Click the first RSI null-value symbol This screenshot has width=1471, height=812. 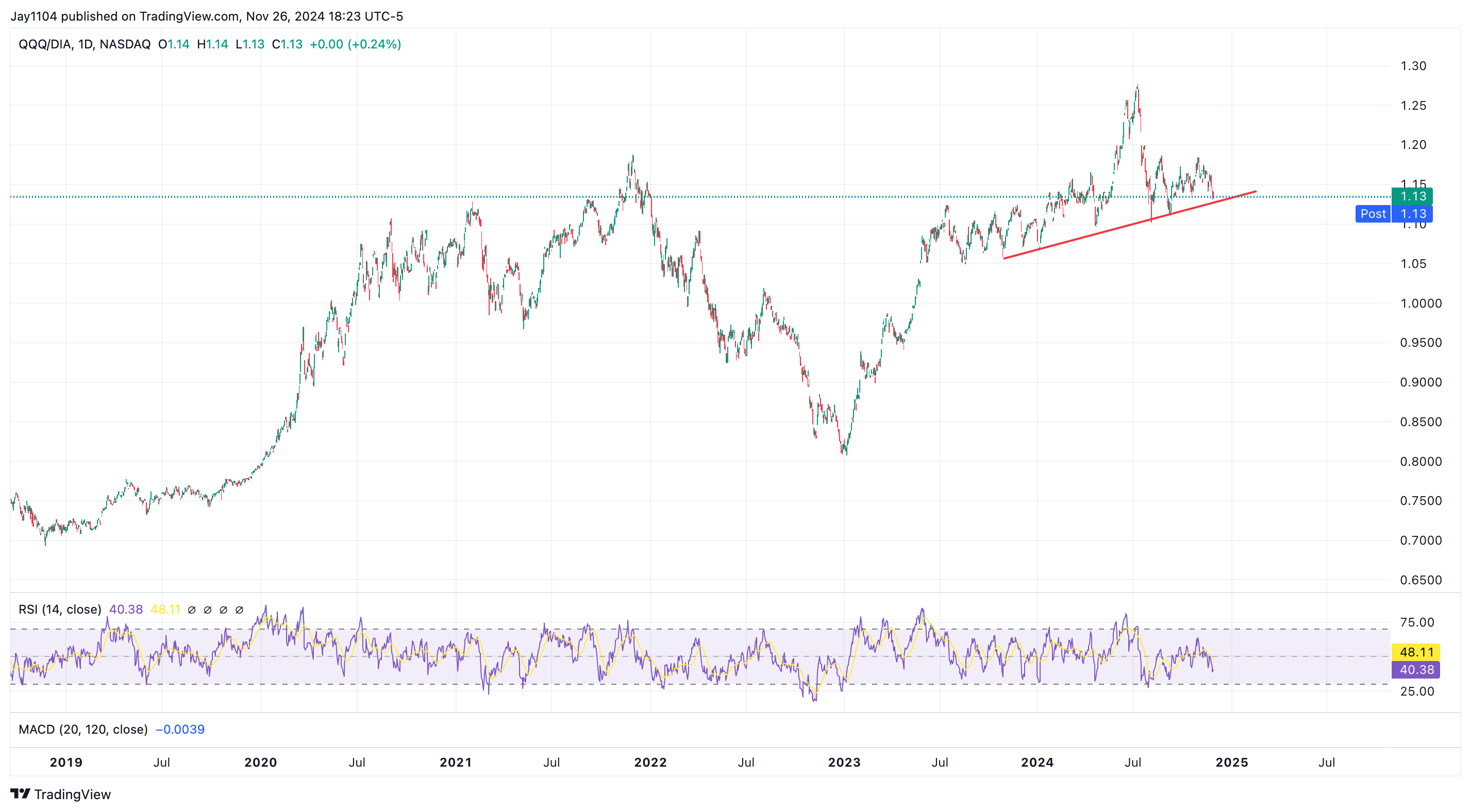click(192, 610)
